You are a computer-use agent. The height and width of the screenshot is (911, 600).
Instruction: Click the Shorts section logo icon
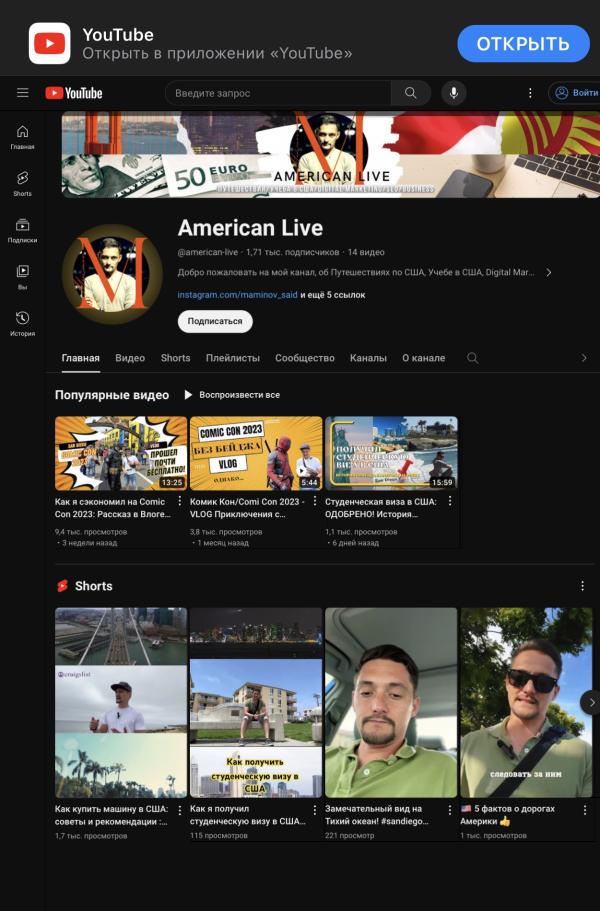click(62, 586)
